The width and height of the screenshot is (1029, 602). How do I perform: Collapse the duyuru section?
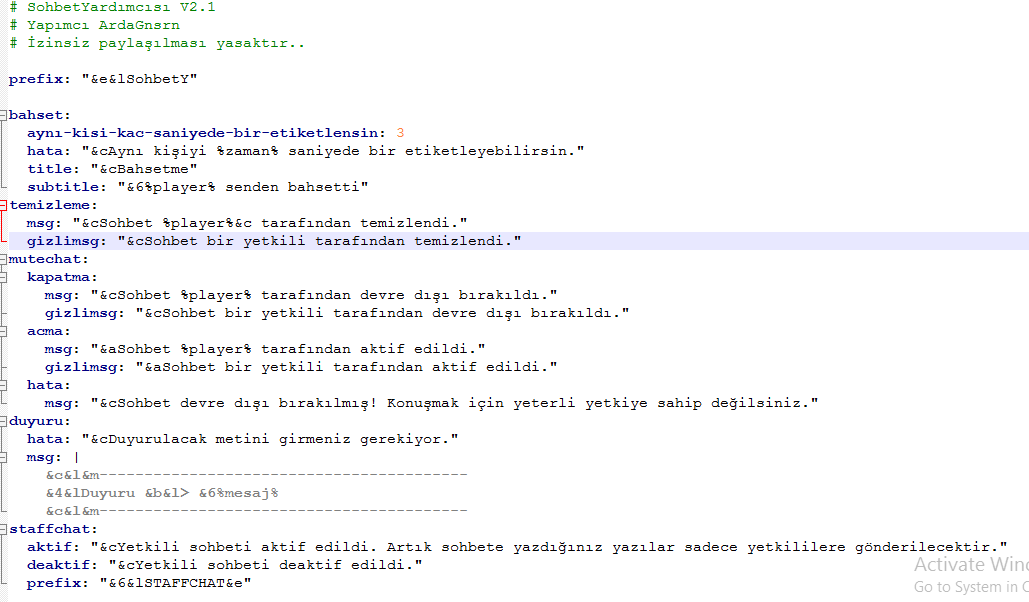pyautogui.click(x=4, y=421)
